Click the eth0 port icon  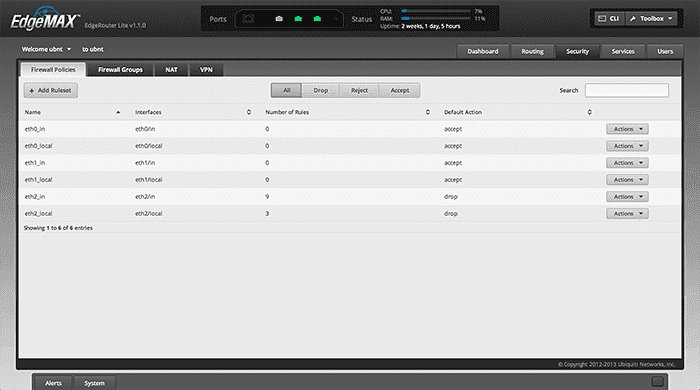click(279, 19)
